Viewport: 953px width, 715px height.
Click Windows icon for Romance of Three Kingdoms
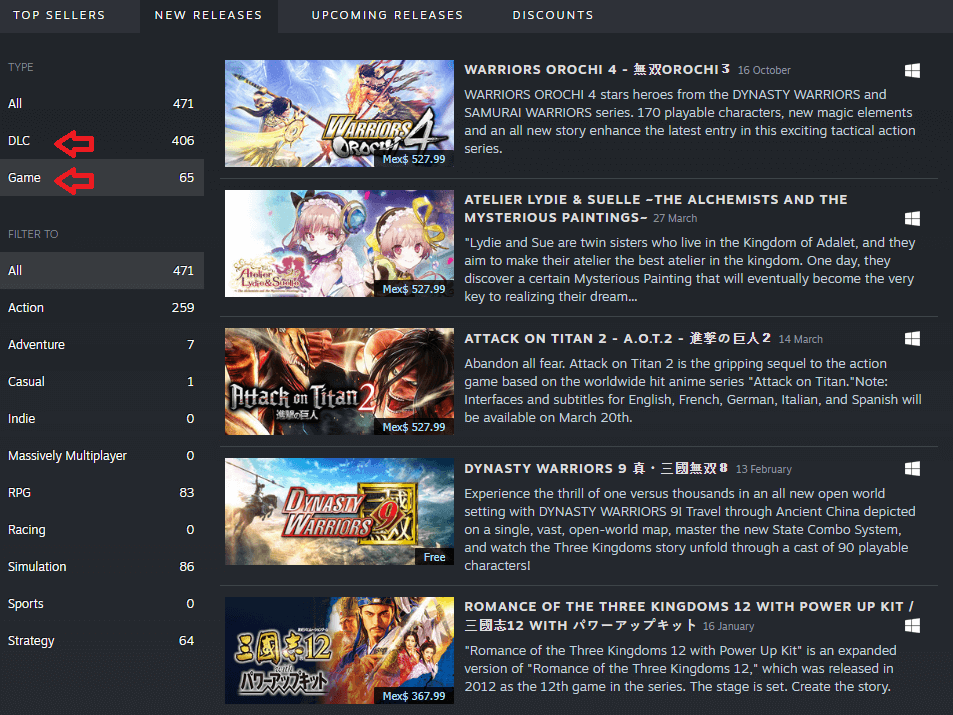click(x=912, y=625)
